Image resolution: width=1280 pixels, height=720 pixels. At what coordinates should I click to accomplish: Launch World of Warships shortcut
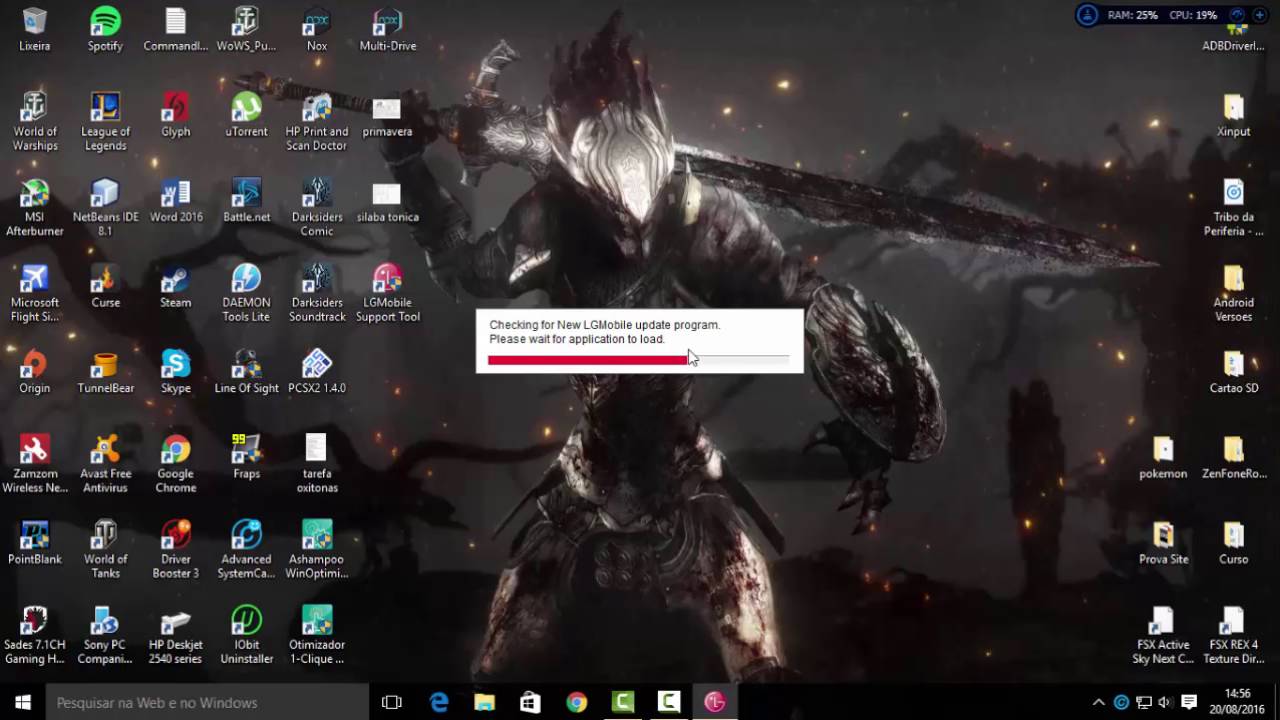pyautogui.click(x=35, y=122)
